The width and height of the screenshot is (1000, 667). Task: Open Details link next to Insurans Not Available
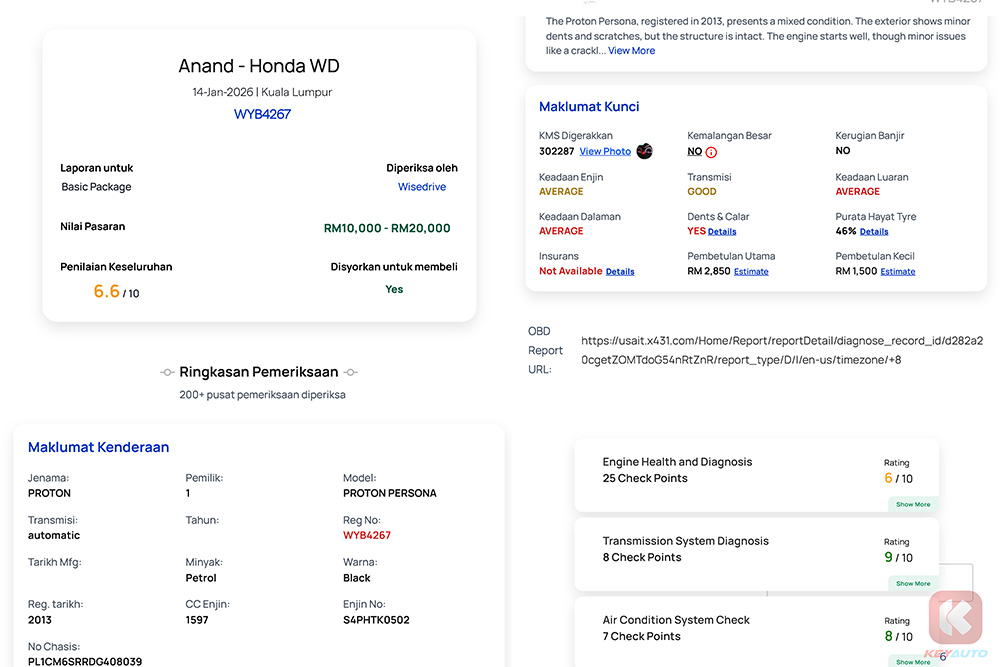pos(620,272)
